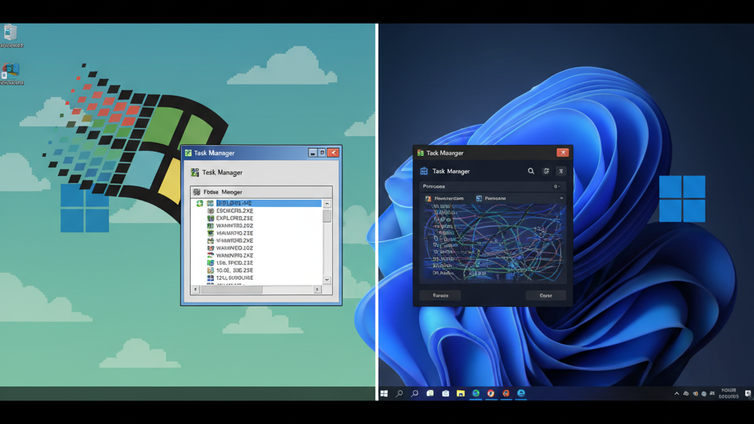754x424 pixels.
Task: Maximize the classic Task Manager window
Action: pos(322,153)
